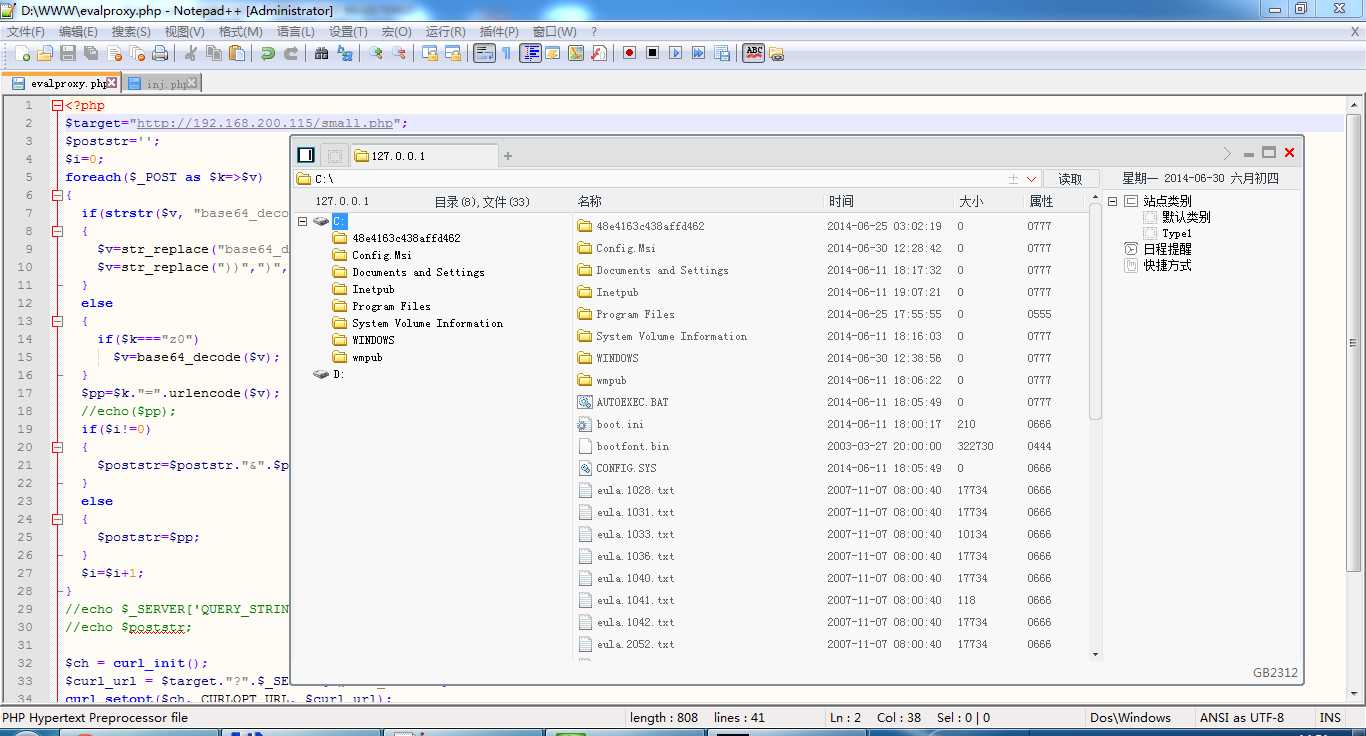Viewport: 1366px width, 736px height.
Task: Click the Find binoculars toolbar icon
Action: pyautogui.click(x=321, y=53)
